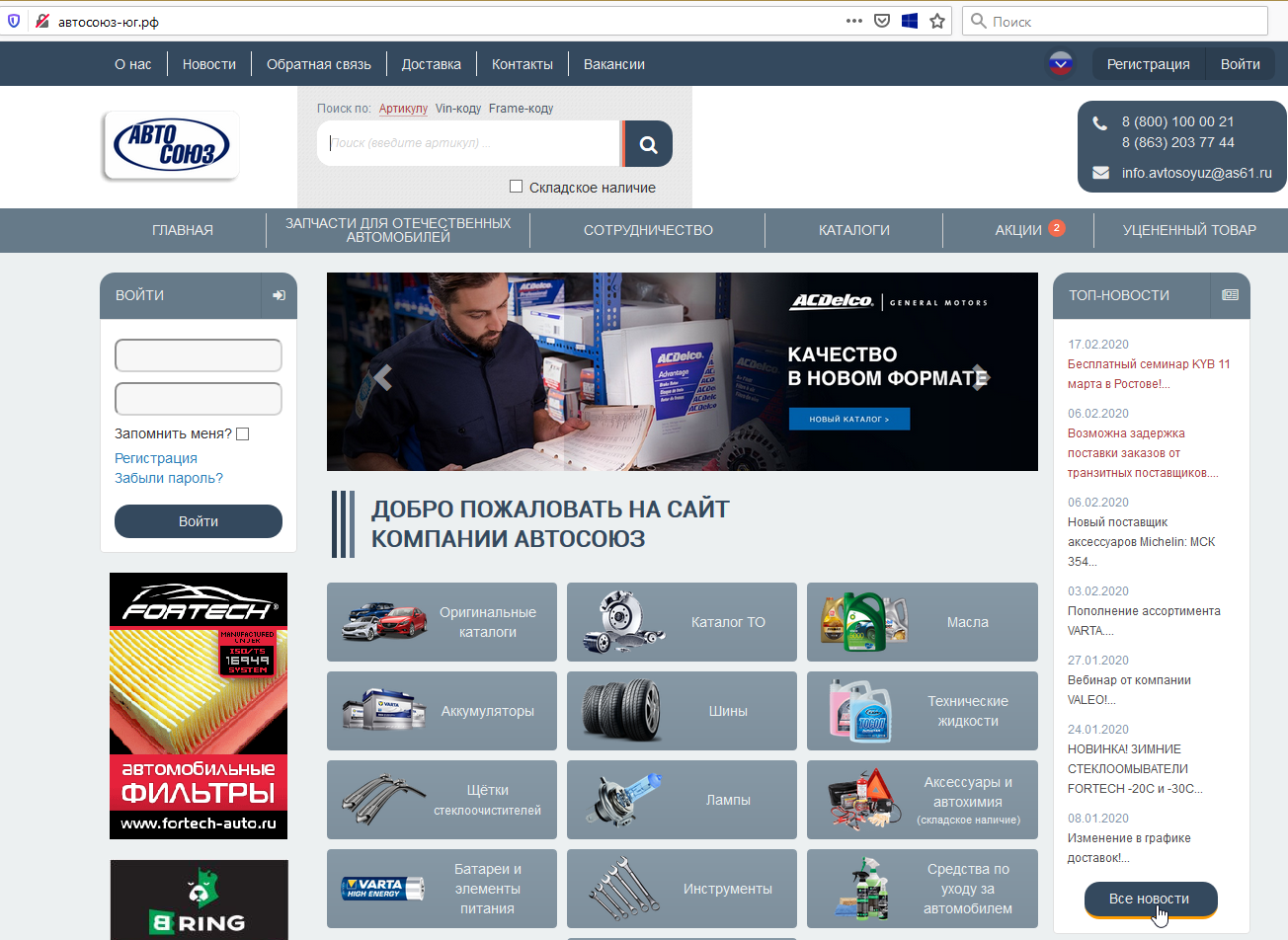Open the Russian flag language selector
This screenshot has height=940, width=1288.
coord(1060,64)
